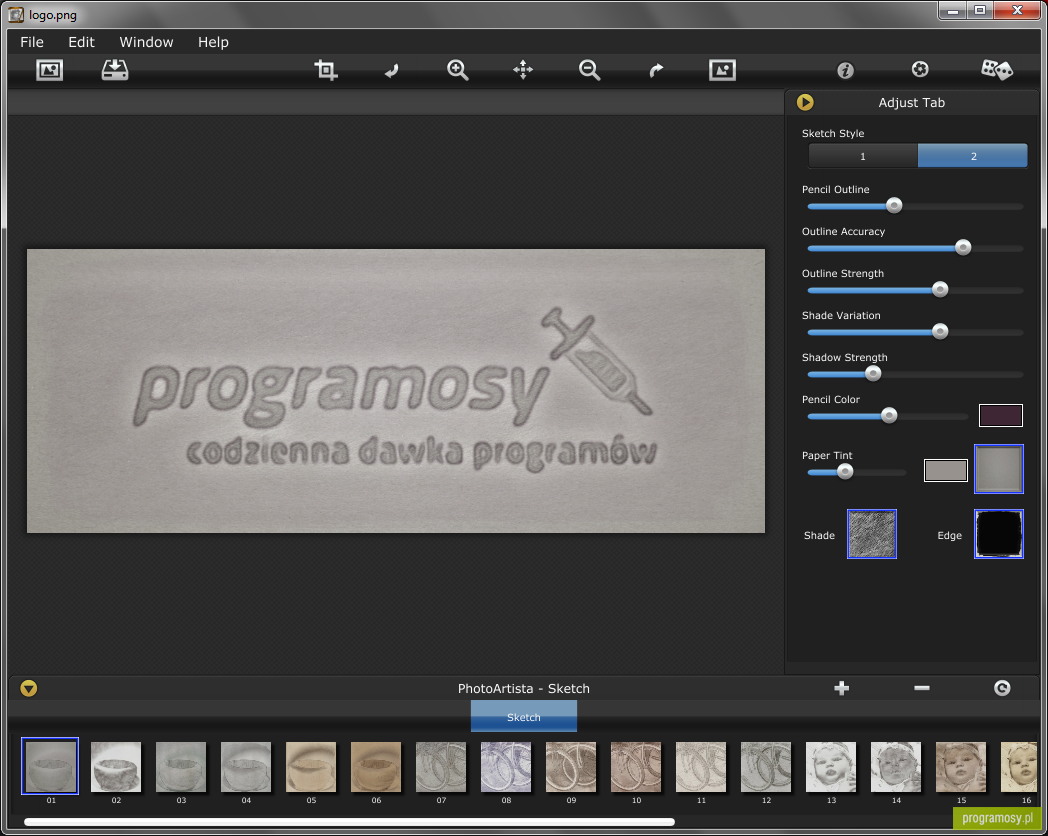
Task: Click the Outline Accuracy slider handle
Action: (x=963, y=247)
